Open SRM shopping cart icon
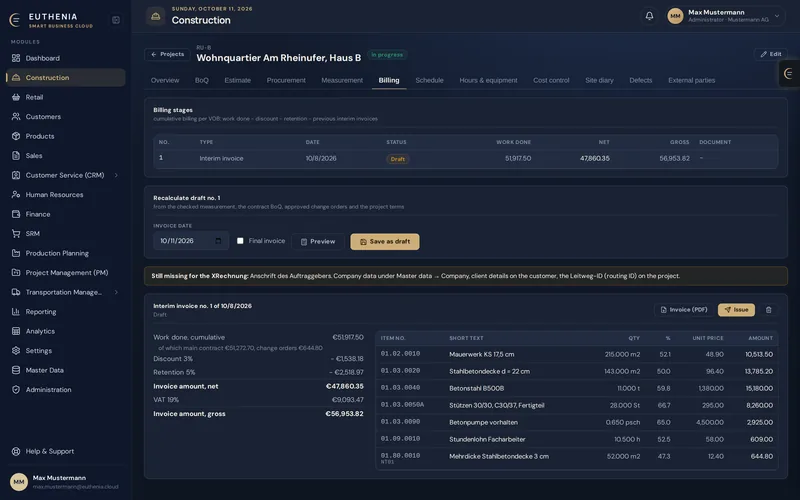 point(16,234)
